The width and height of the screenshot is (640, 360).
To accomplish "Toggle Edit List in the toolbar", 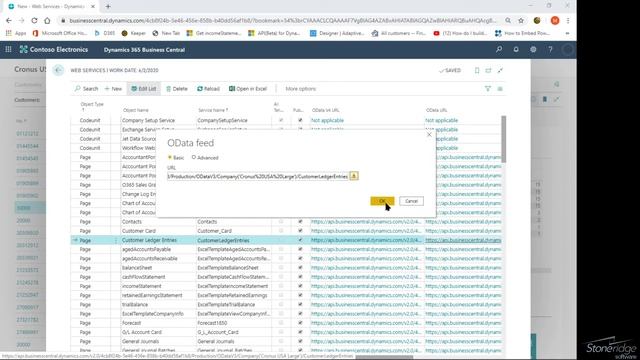I will click(143, 89).
